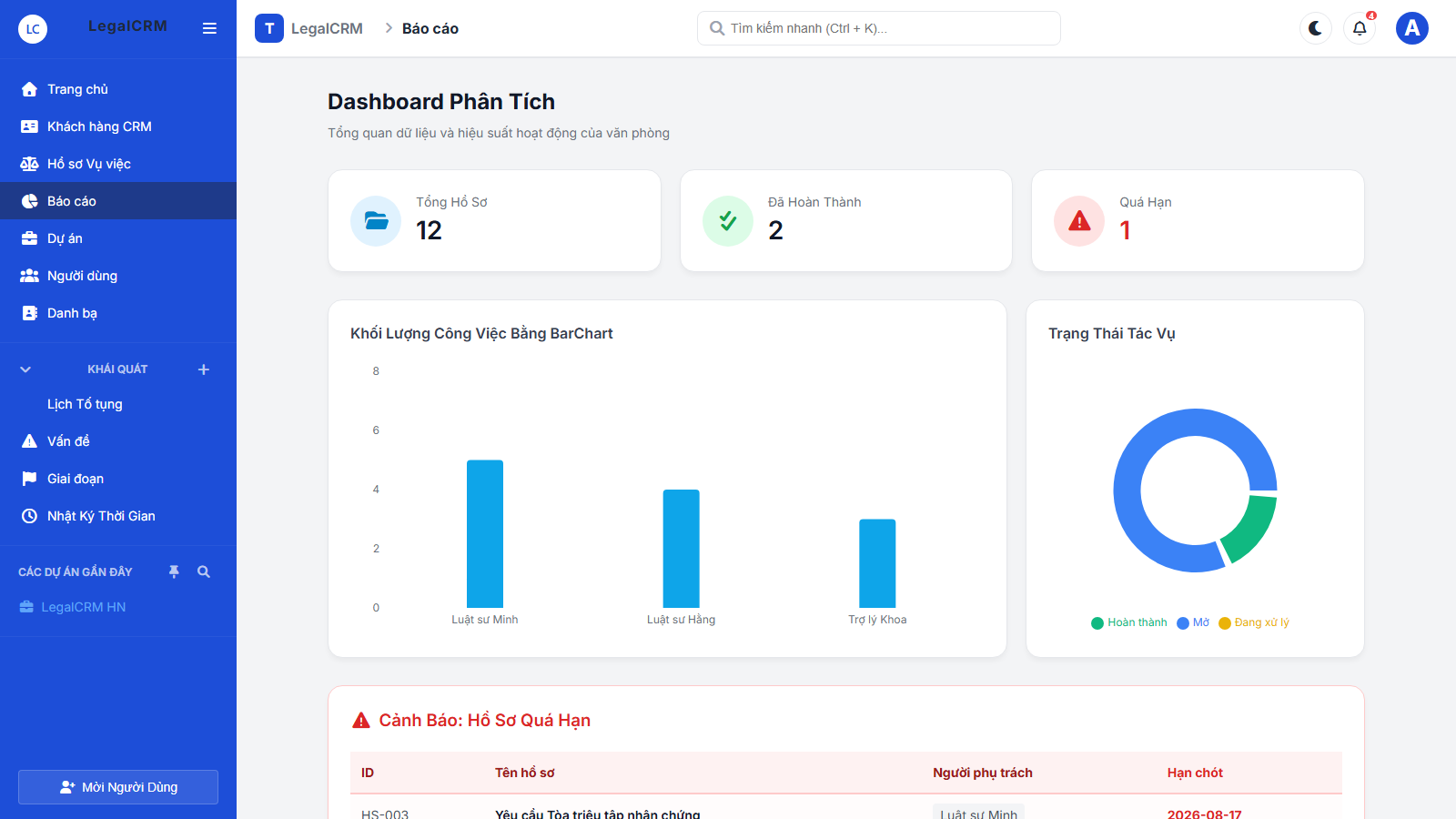Click the Danh bạ contact-book icon
Image resolution: width=1456 pixels, height=819 pixels.
click(x=29, y=313)
